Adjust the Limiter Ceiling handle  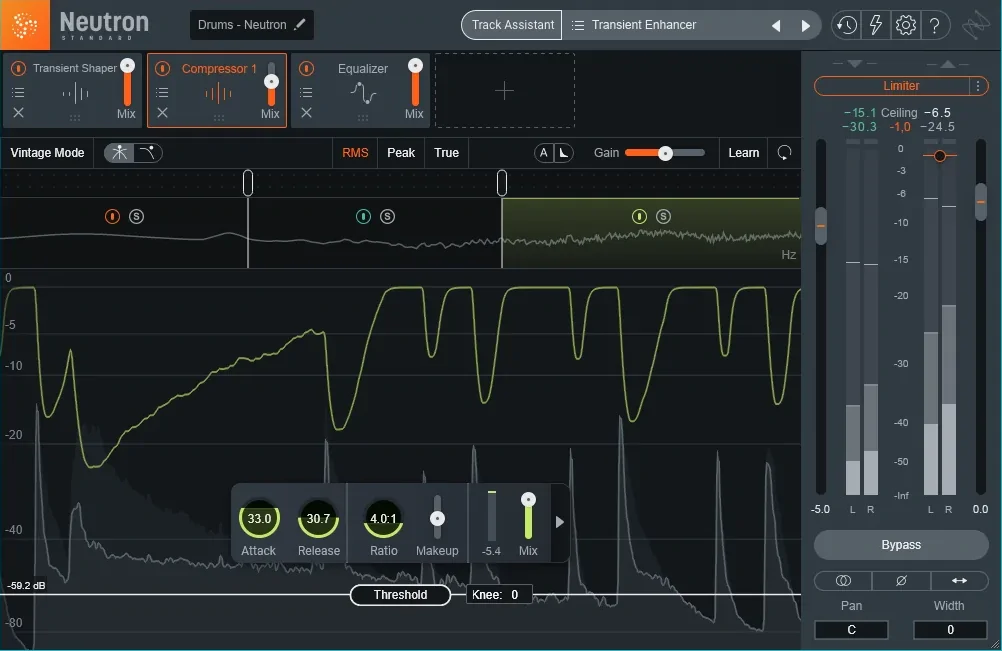point(939,156)
